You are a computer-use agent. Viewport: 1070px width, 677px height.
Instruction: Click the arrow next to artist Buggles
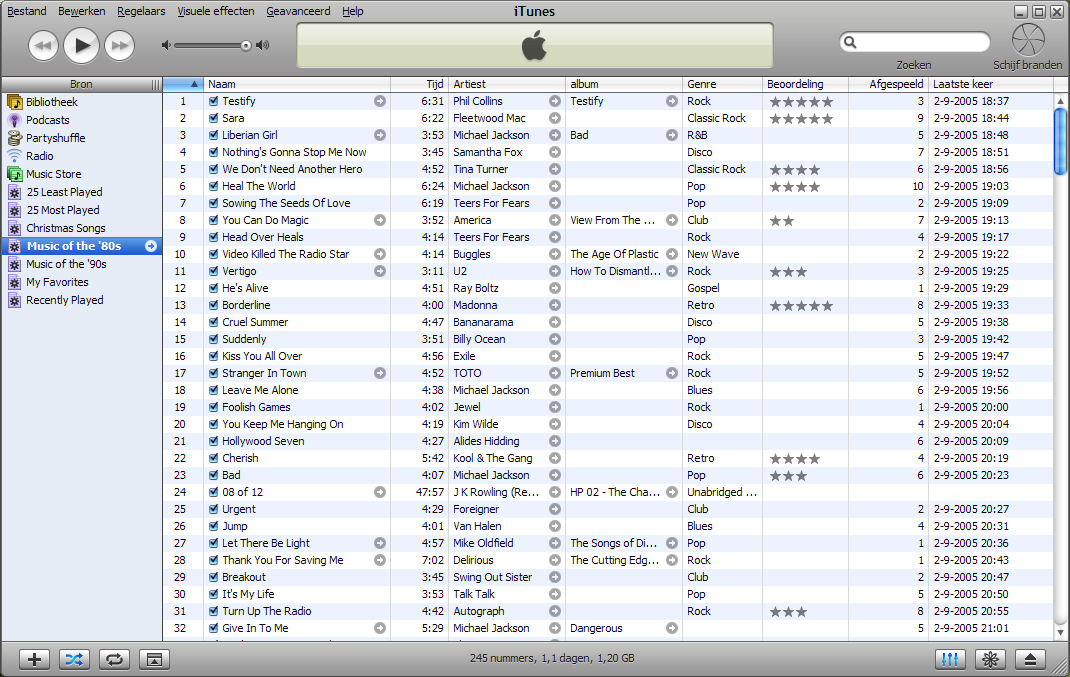tap(555, 254)
